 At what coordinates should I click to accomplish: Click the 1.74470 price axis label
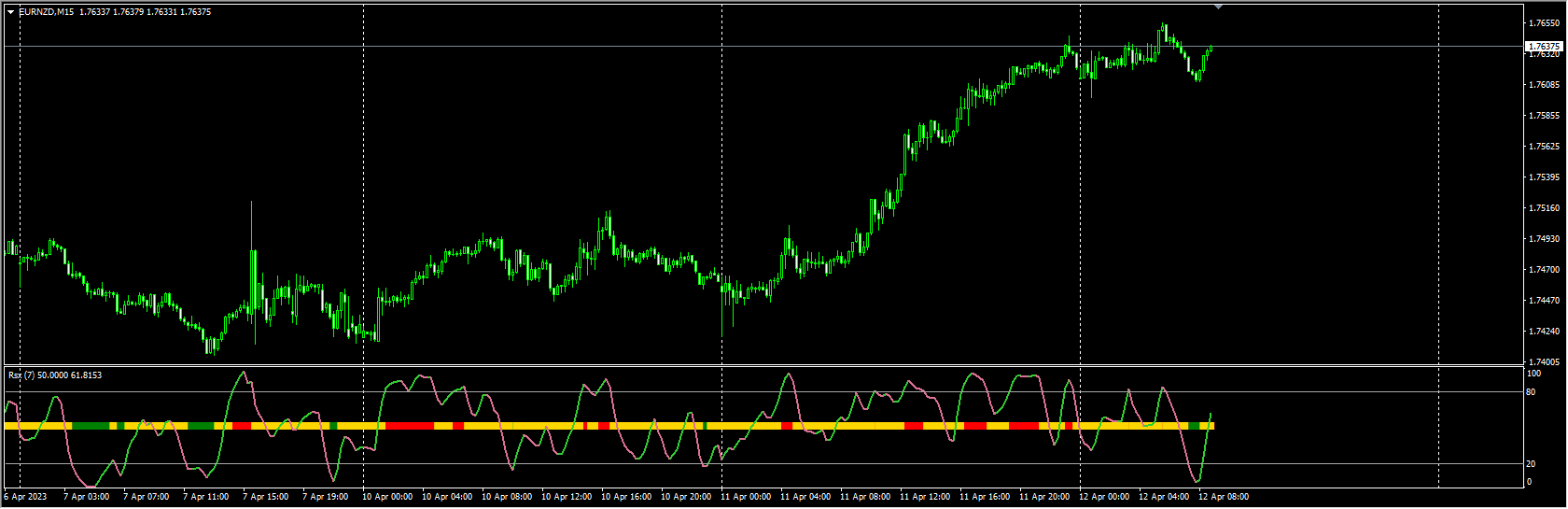(x=1544, y=301)
